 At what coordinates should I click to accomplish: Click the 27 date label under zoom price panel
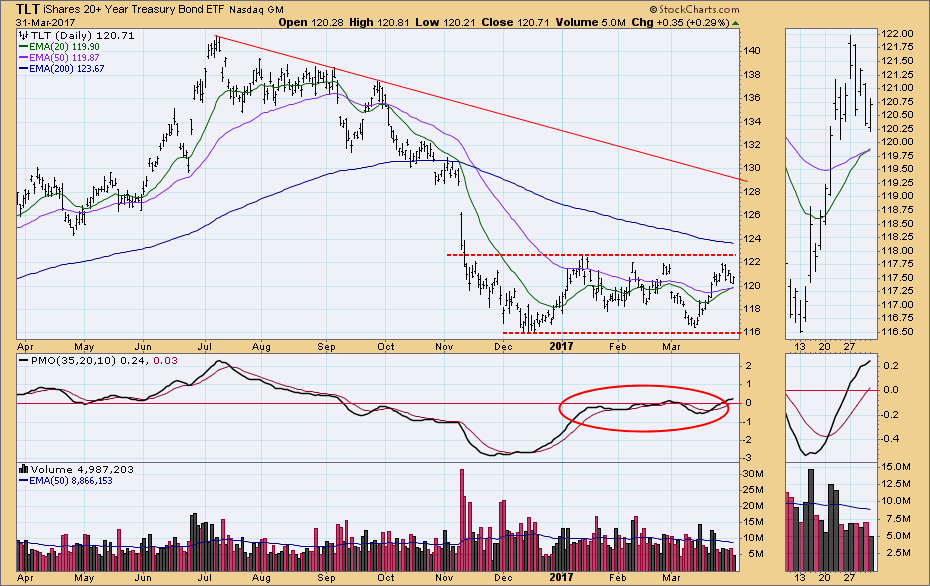[849, 346]
